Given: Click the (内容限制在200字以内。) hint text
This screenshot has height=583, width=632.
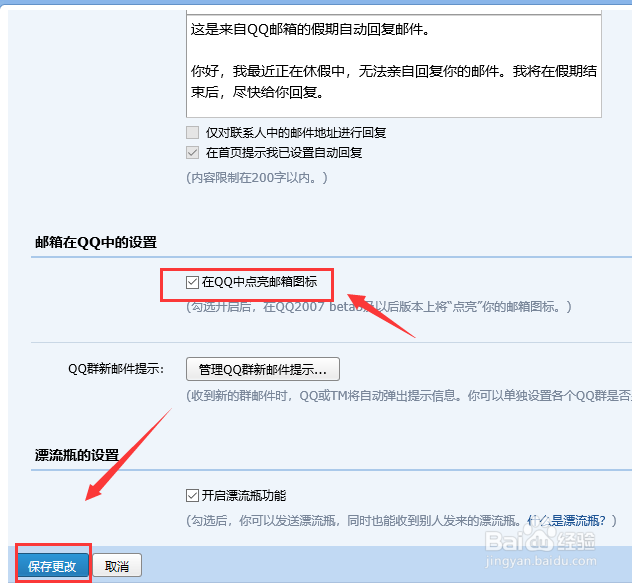Looking at the screenshot, I should pyautogui.click(x=257, y=177).
